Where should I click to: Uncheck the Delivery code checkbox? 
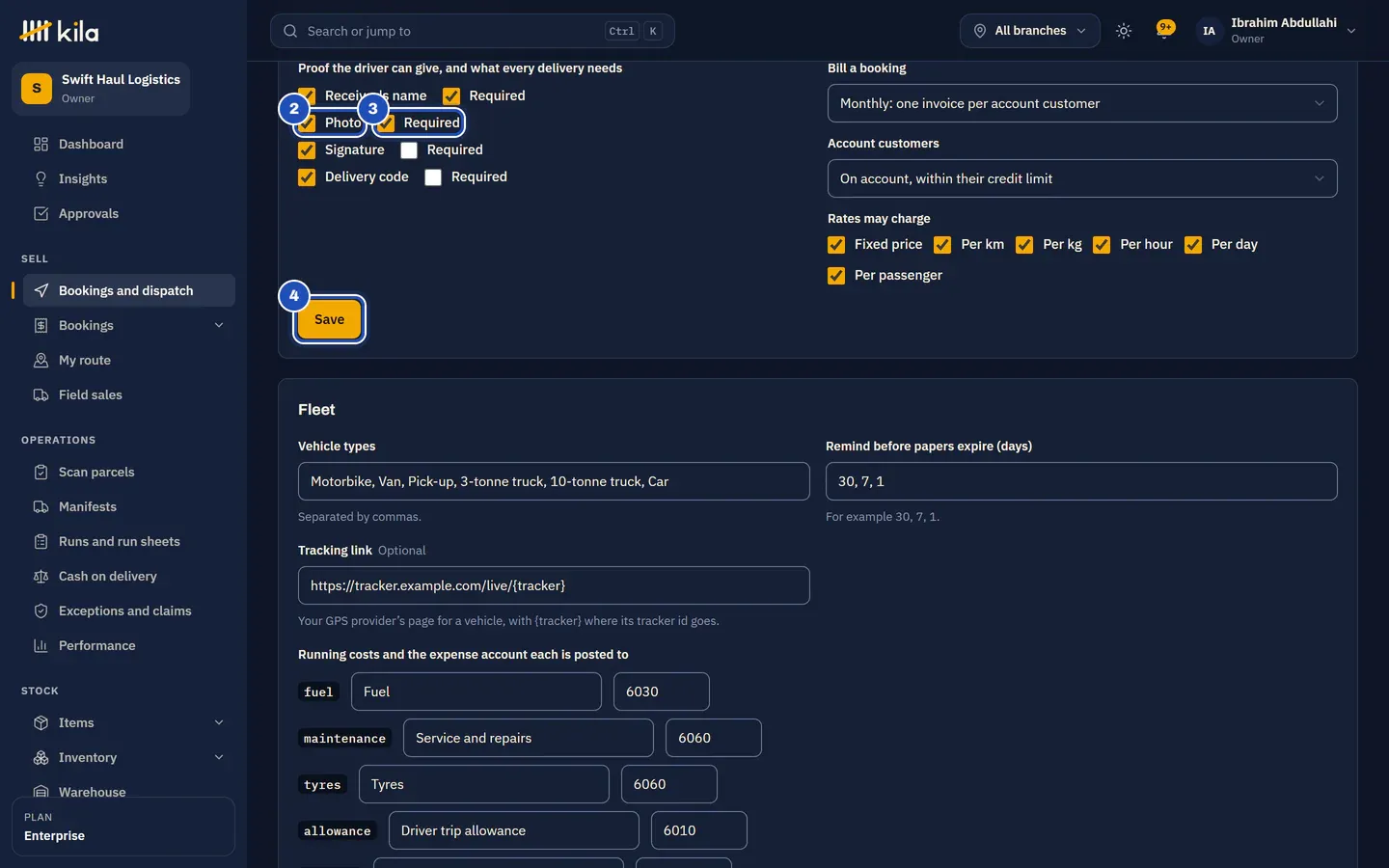307,177
